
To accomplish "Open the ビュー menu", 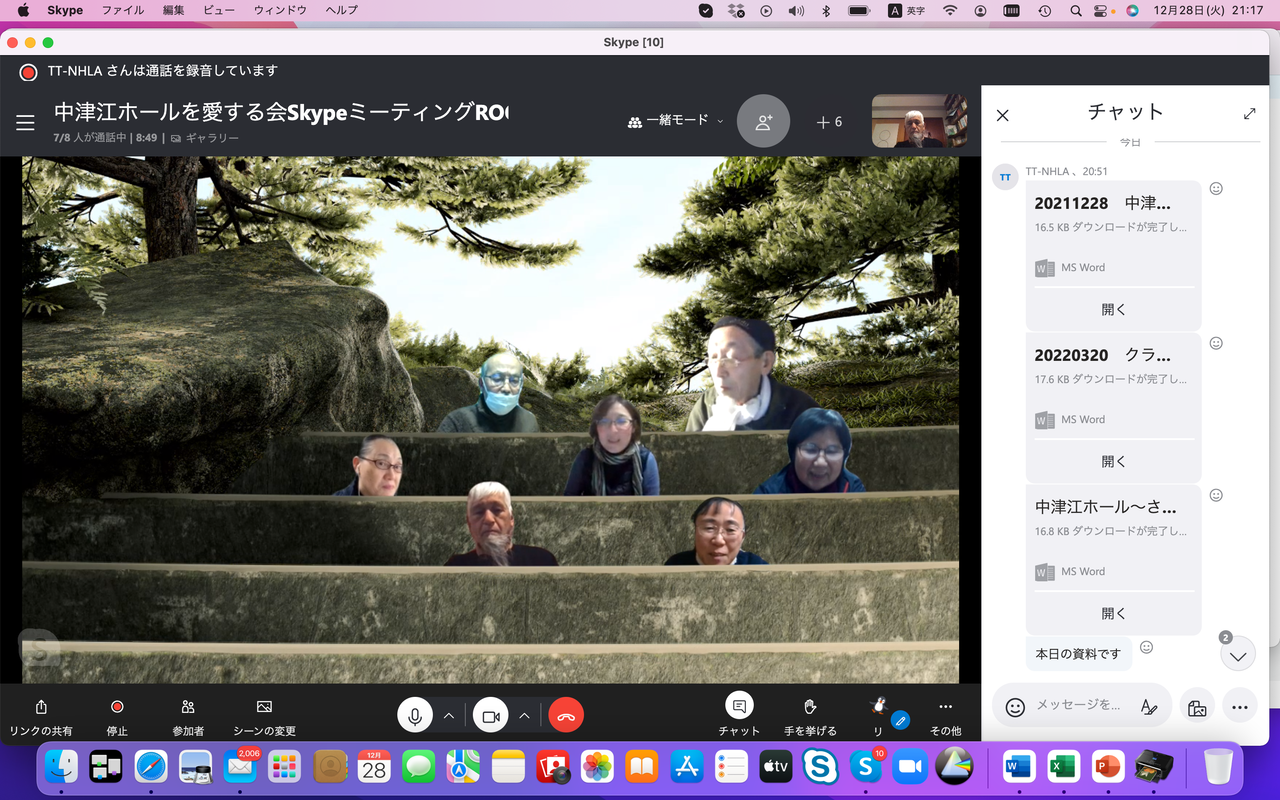I will (220, 11).
